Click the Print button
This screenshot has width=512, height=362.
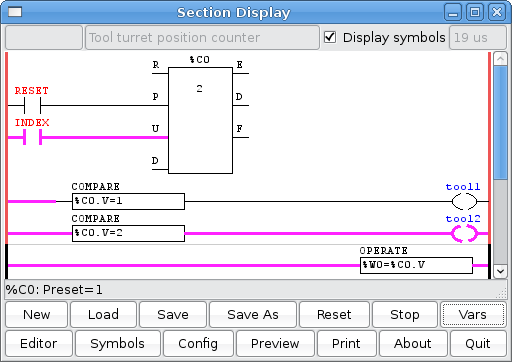pyautogui.click(x=346, y=343)
